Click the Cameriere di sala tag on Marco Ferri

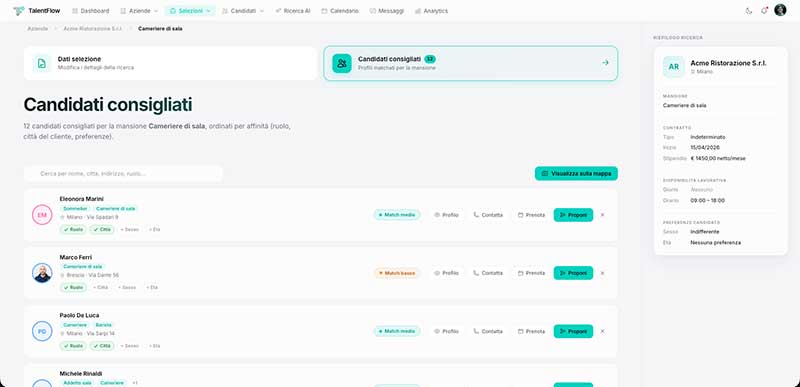[x=83, y=267]
